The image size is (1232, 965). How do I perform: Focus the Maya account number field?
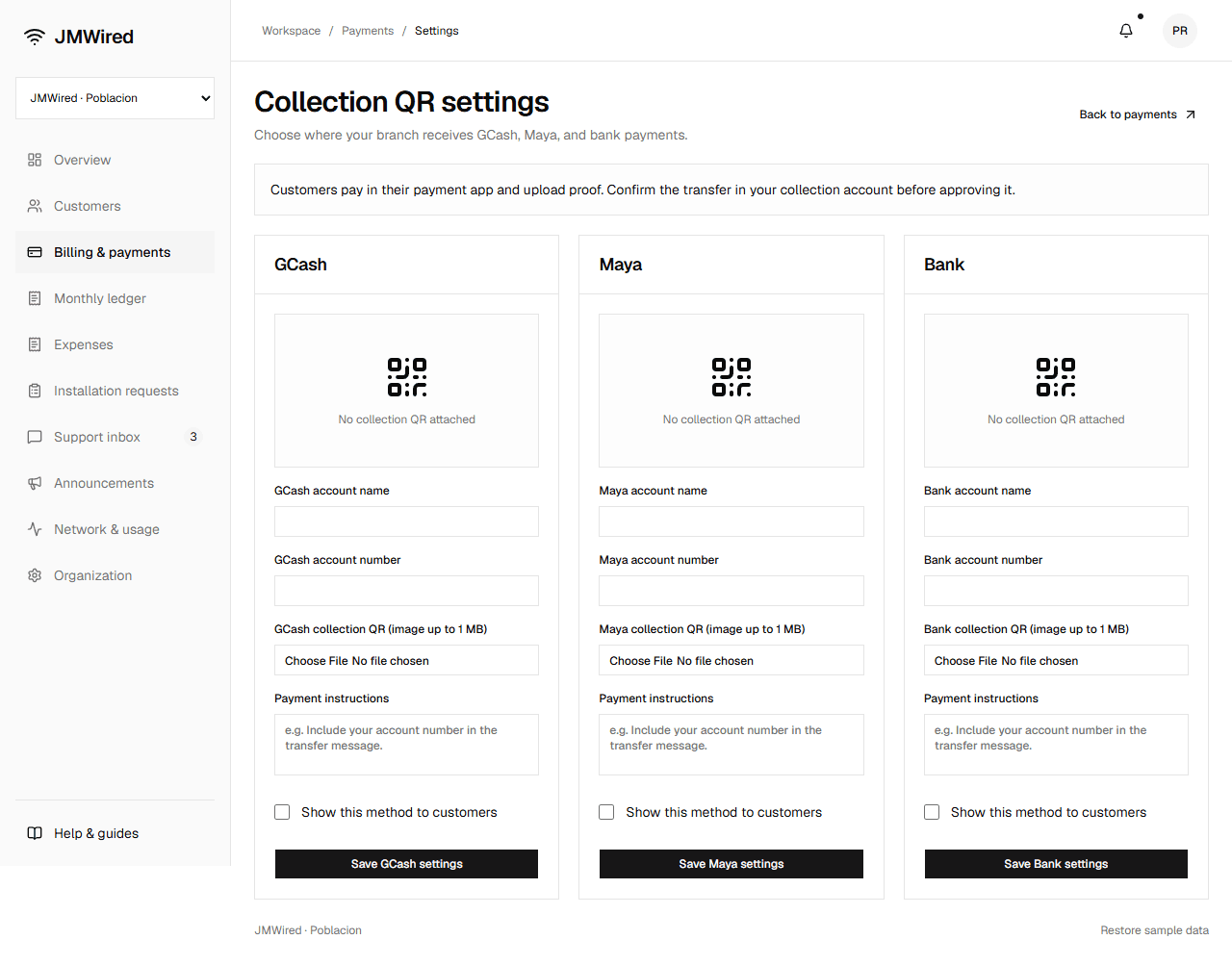[x=731, y=591]
